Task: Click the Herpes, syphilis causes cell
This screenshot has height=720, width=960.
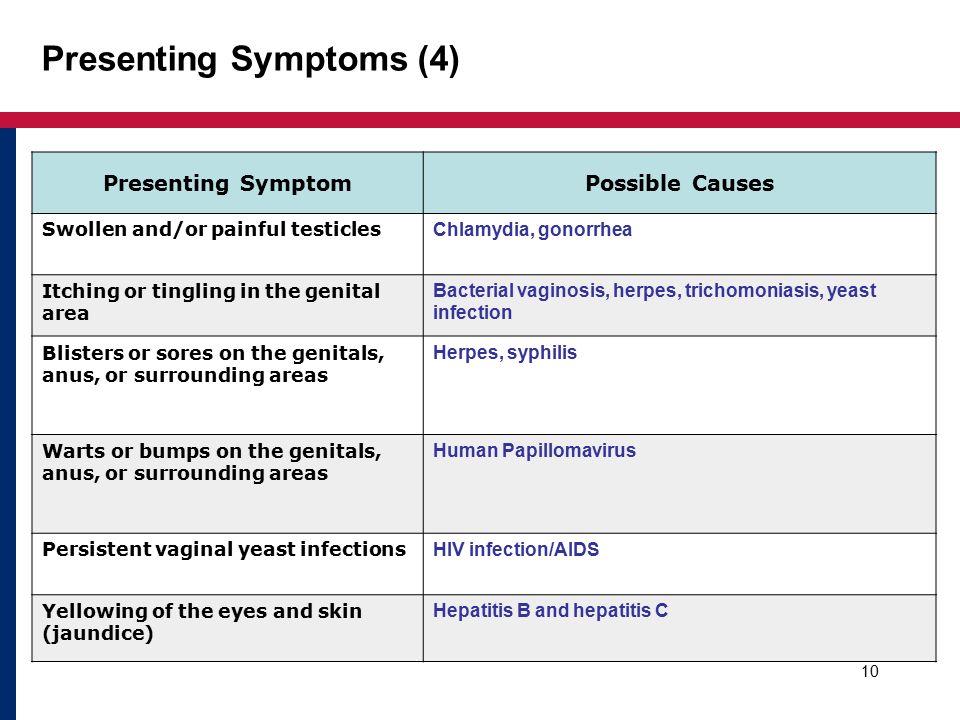Action: point(680,385)
